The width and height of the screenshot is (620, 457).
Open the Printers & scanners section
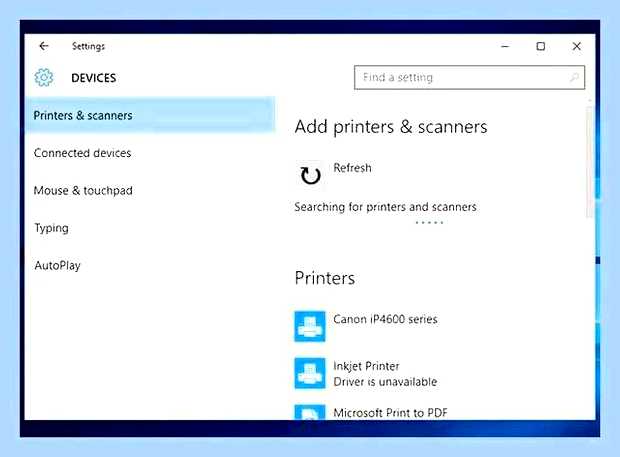[x=150, y=115]
